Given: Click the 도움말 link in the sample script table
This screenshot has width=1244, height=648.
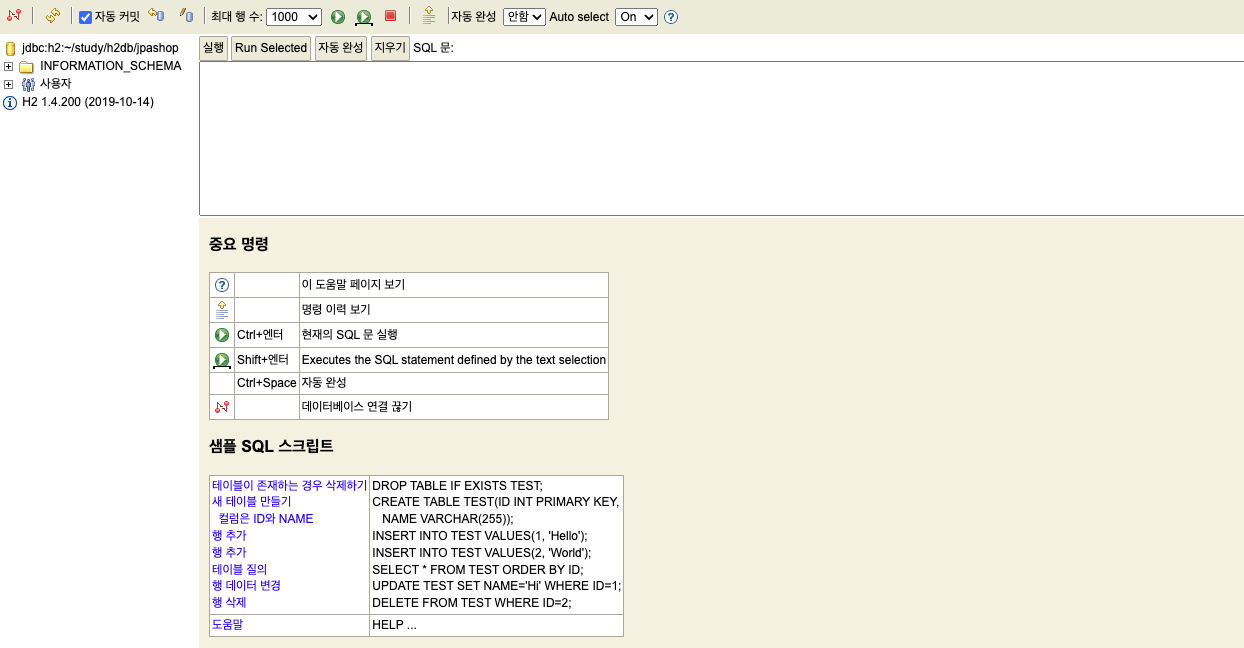Looking at the screenshot, I should pyautogui.click(x=227, y=625).
